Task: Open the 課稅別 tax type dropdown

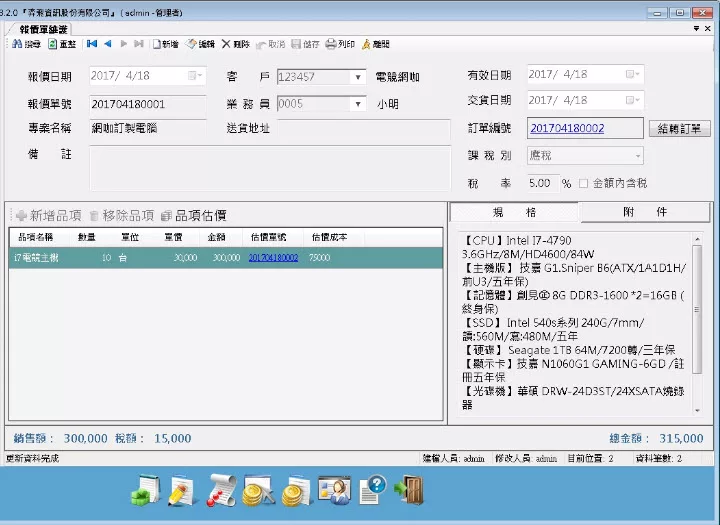Action: 637,156
